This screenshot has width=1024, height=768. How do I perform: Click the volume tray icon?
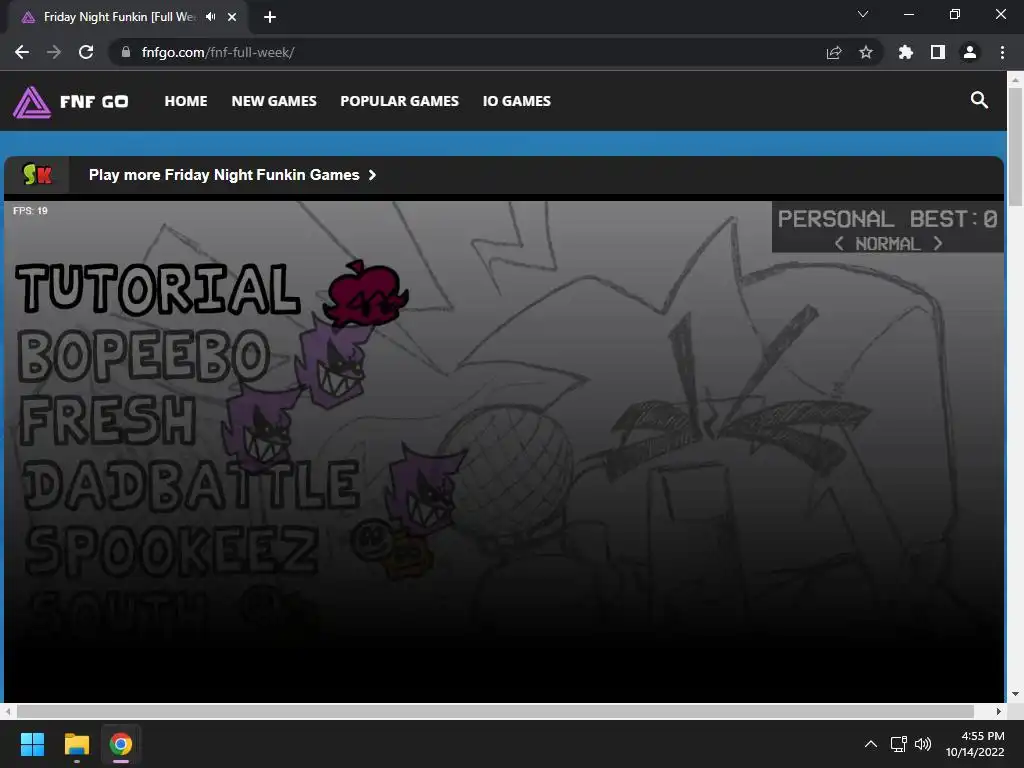pos(923,744)
